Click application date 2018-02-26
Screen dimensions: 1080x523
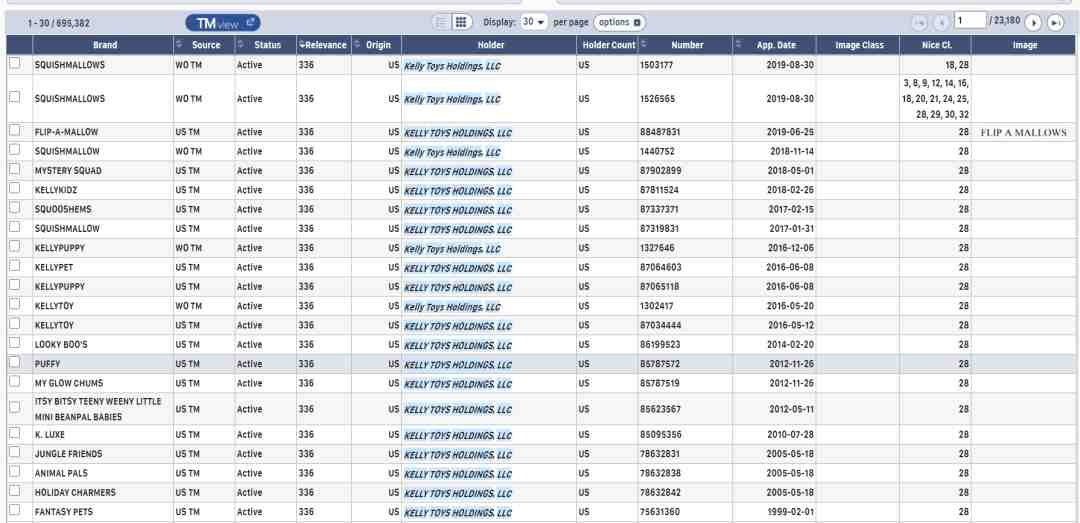coord(791,190)
